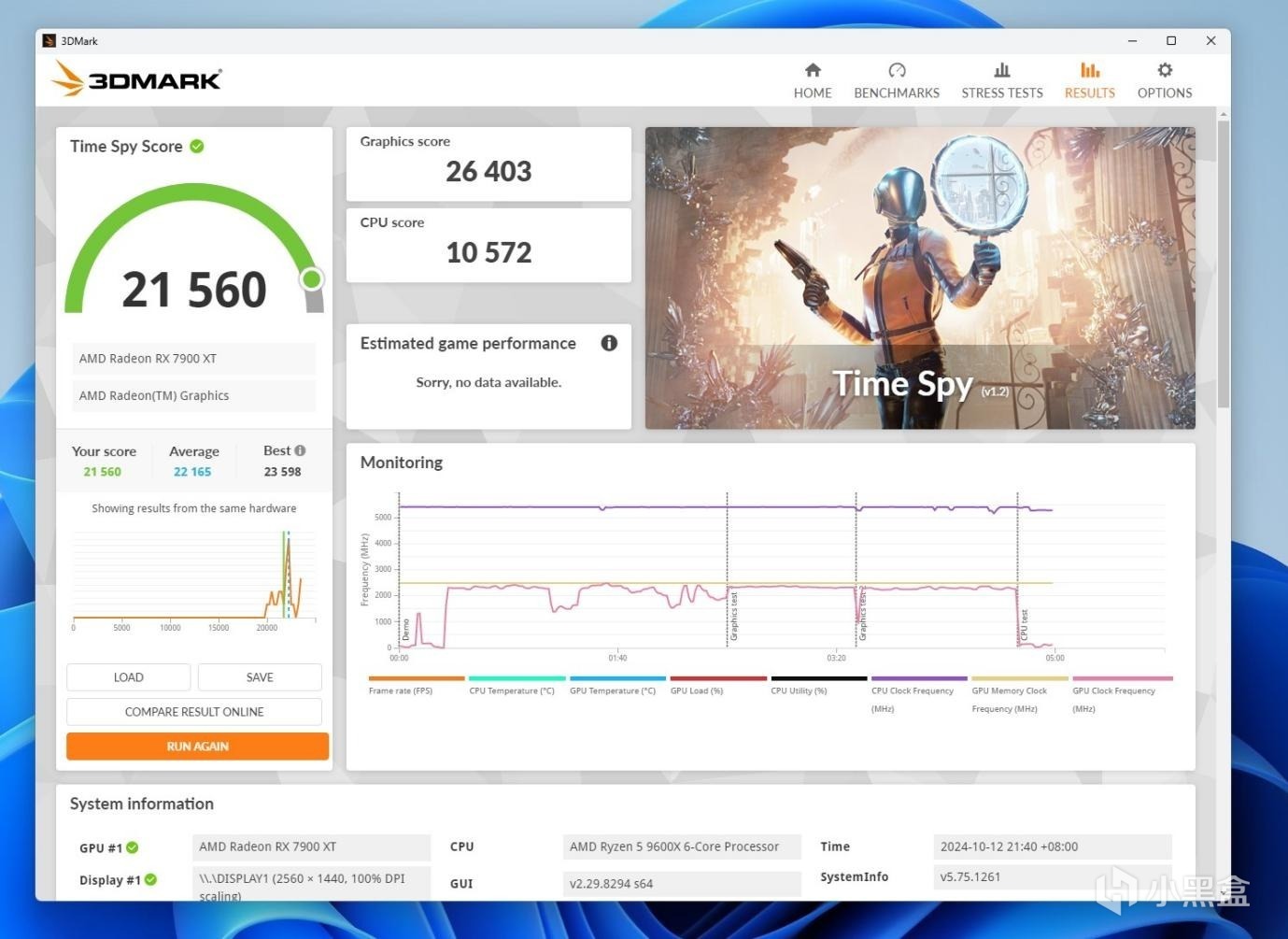Image resolution: width=1288 pixels, height=939 pixels.
Task: Toggle GPU Temperature legend series
Action: coord(617,686)
